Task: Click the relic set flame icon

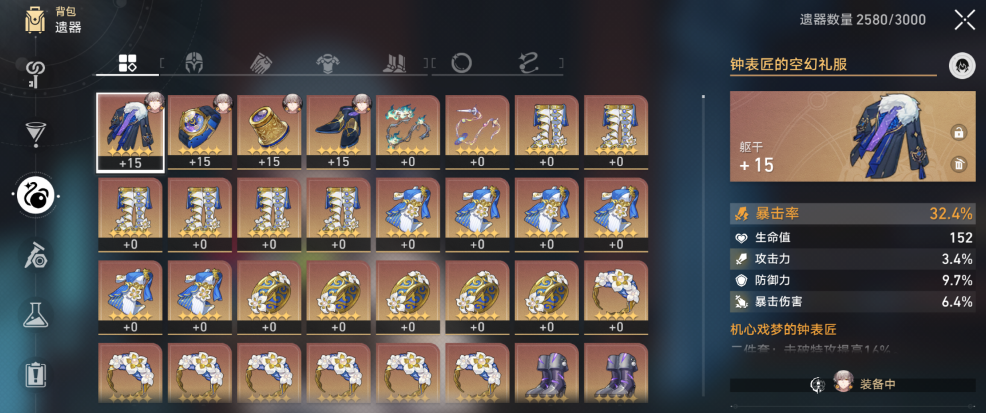Action: 962,65
